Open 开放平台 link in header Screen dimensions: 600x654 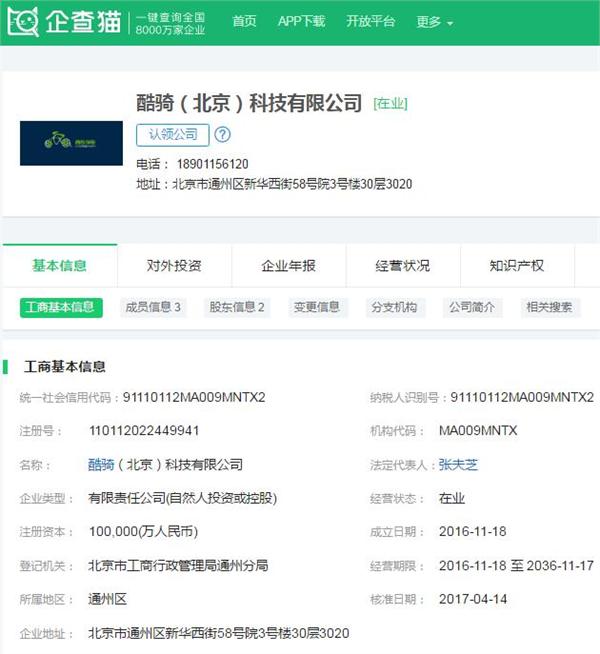coord(371,21)
